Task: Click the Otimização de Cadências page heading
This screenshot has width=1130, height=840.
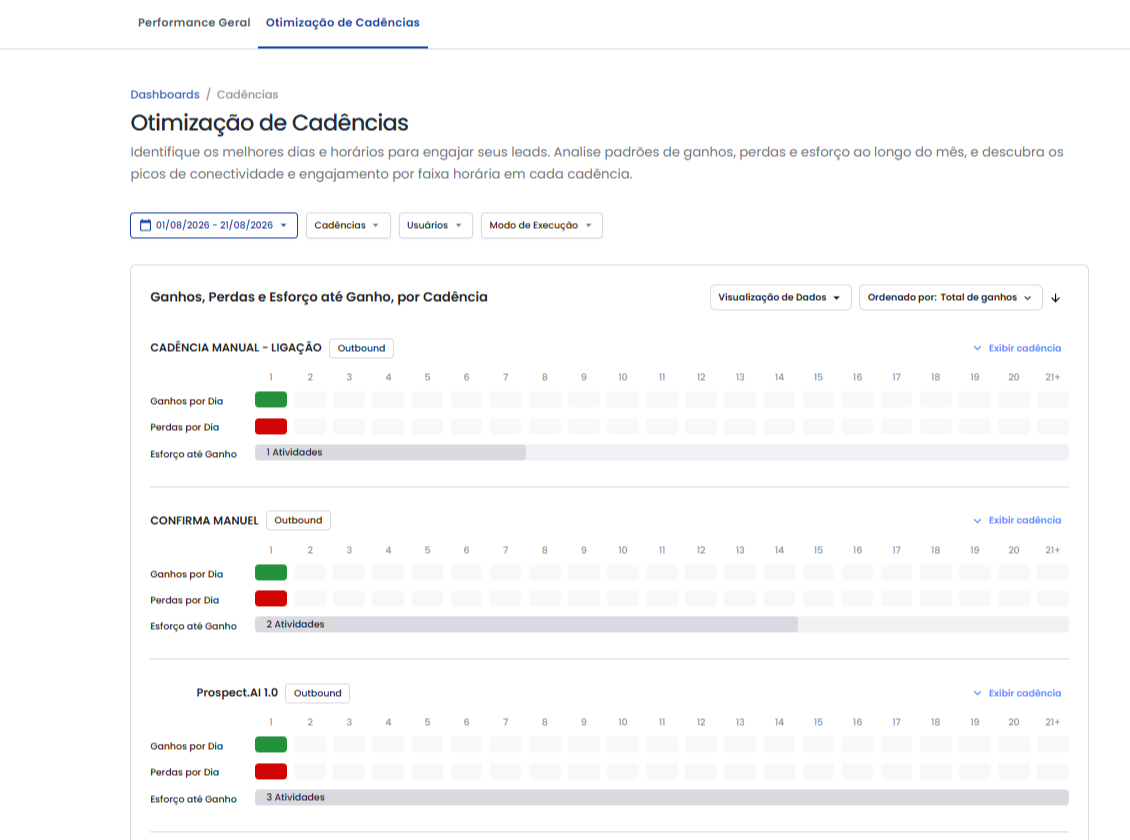Action: point(270,122)
